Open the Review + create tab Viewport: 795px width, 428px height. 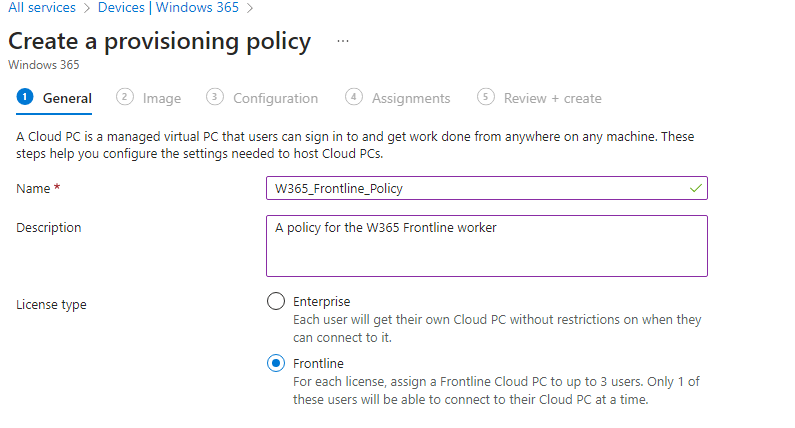[x=552, y=98]
